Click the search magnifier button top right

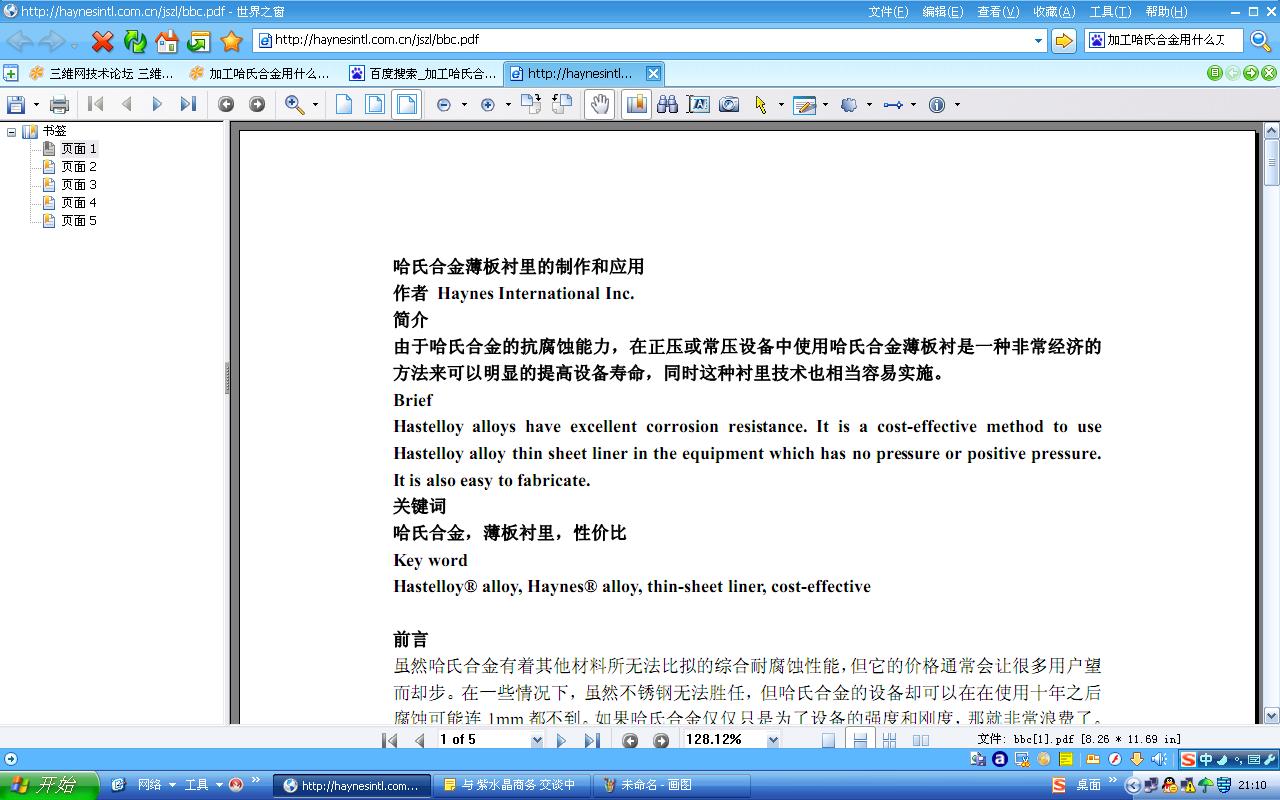pos(1260,41)
